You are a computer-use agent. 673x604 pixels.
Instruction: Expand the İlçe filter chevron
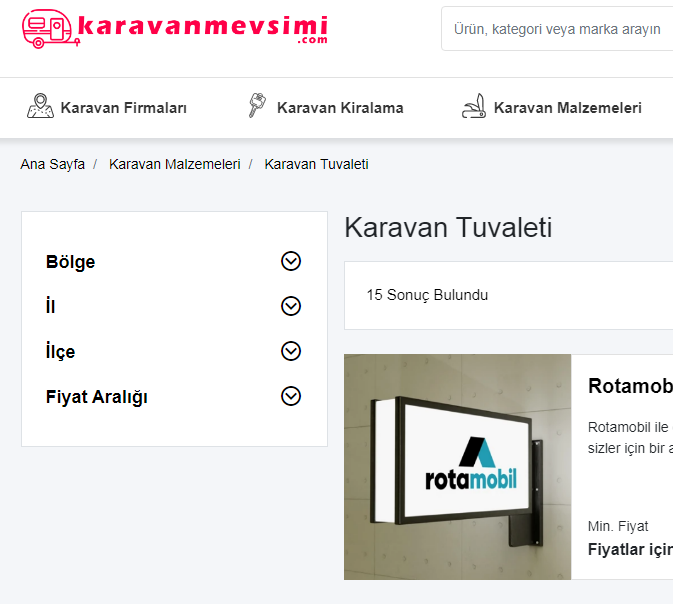tap(291, 351)
